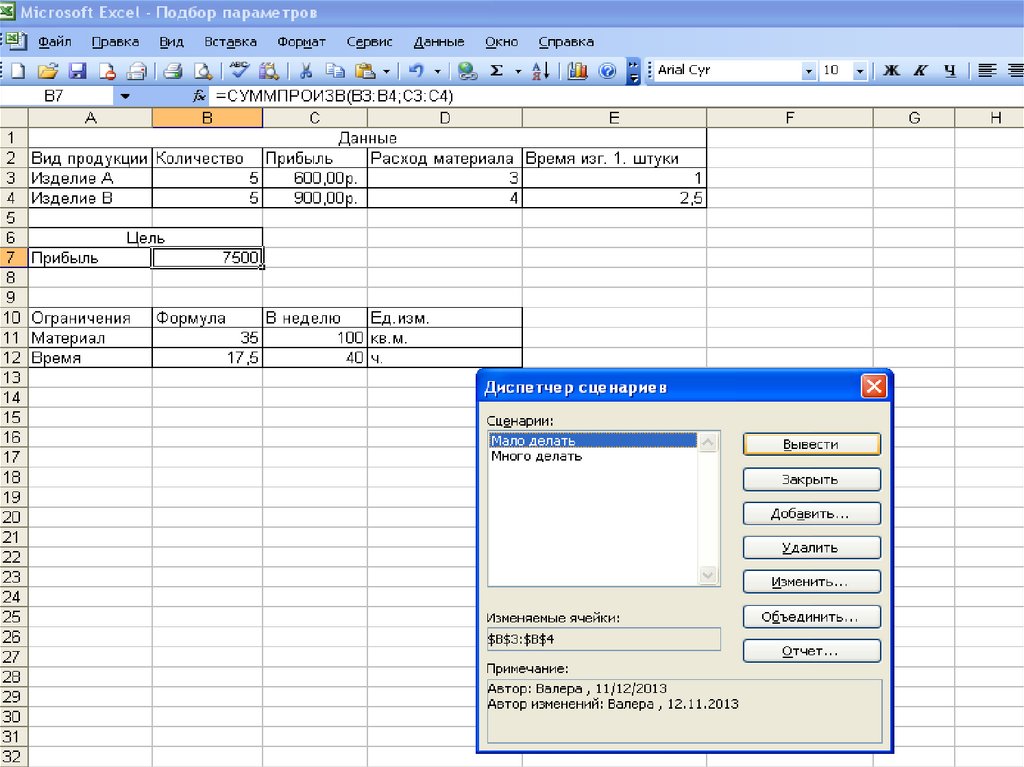
Task: Toggle bold formatting (Ж)
Action: pos(893,71)
